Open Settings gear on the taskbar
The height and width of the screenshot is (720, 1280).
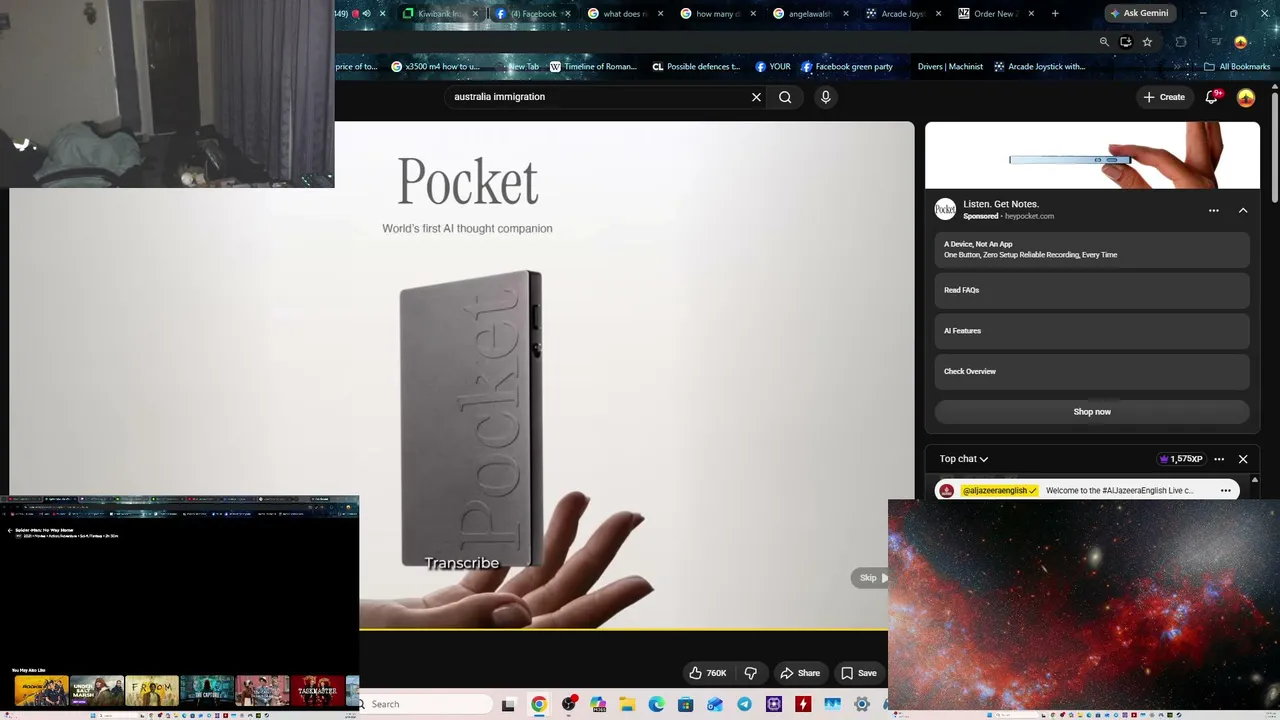point(862,704)
